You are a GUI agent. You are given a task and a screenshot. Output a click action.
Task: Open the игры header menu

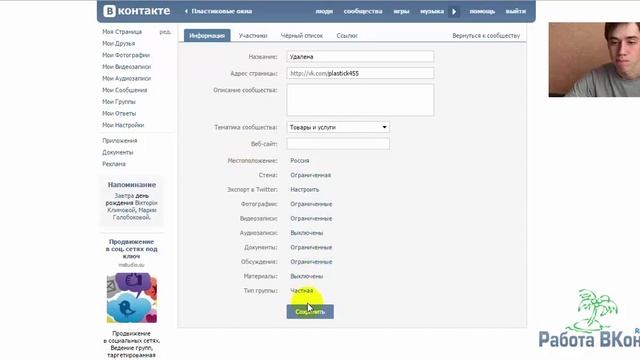(x=401, y=11)
